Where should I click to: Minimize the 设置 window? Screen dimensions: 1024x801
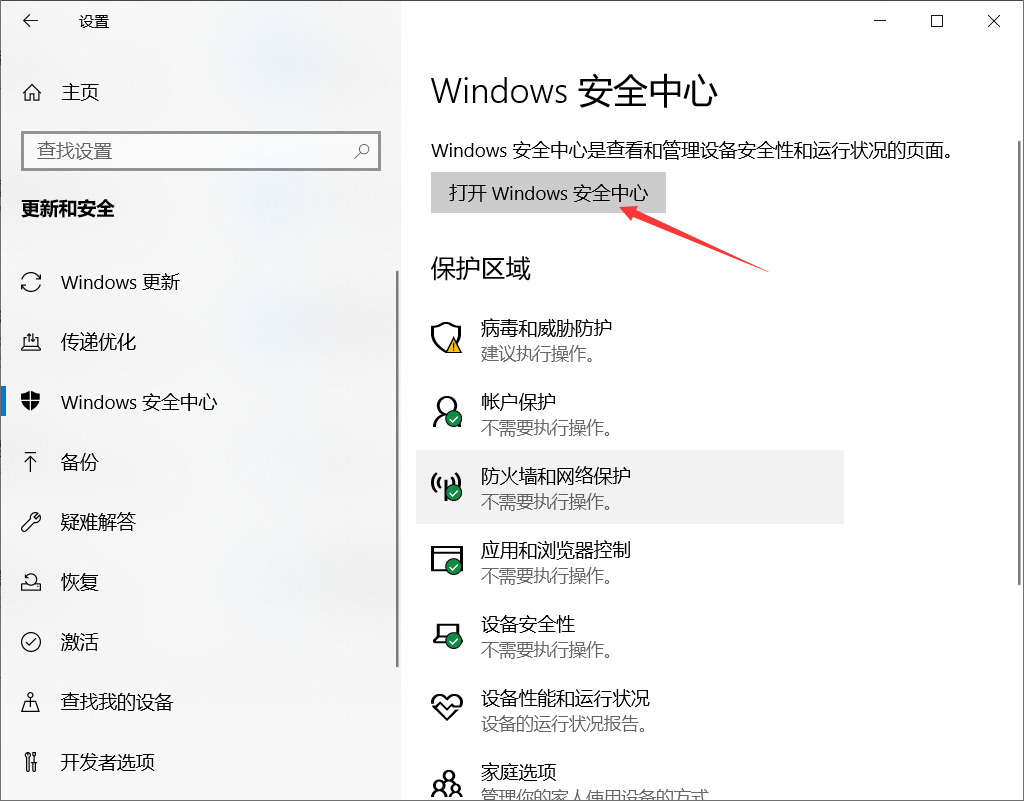[x=880, y=21]
